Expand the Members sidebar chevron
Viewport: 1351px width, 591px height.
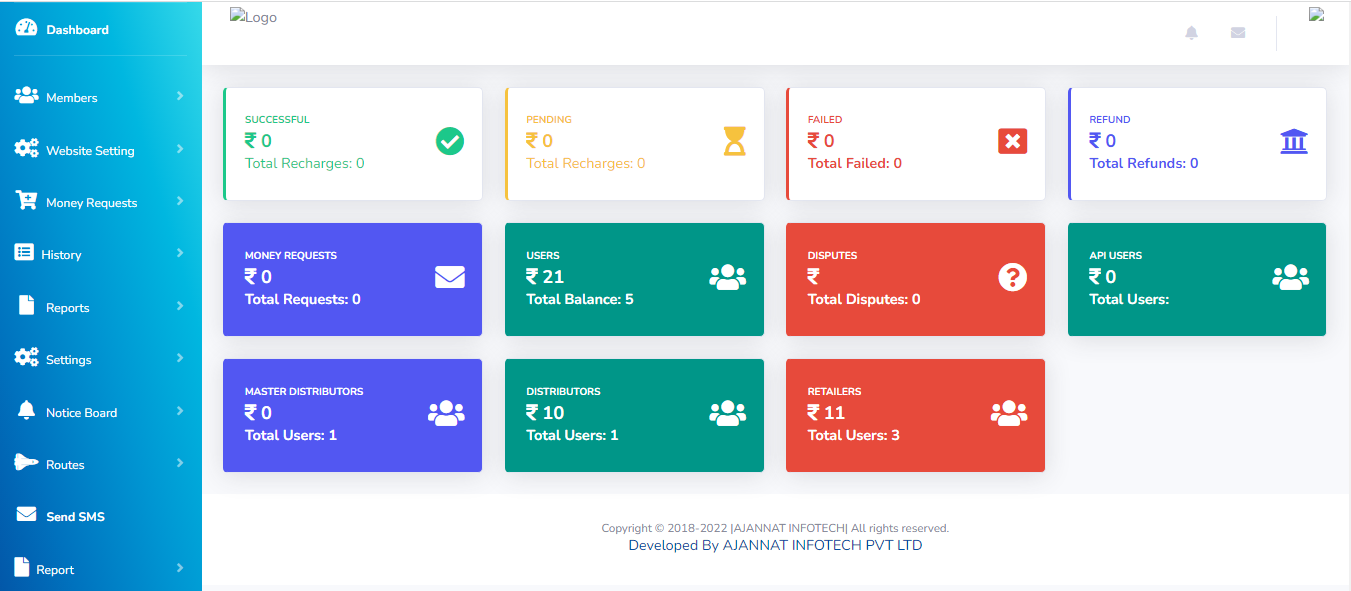tap(180, 96)
